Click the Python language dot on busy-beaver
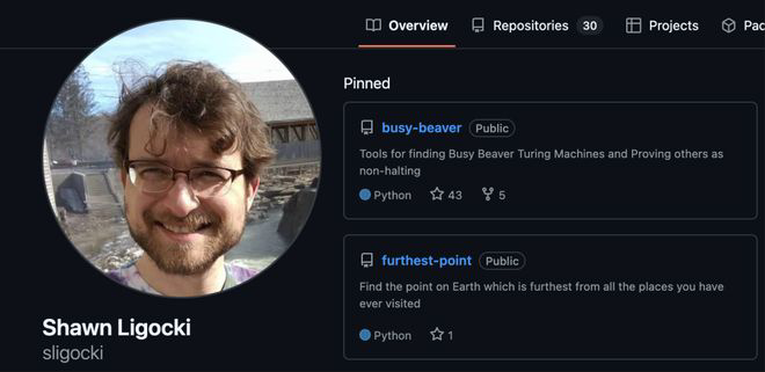765x372 pixels. (x=365, y=195)
